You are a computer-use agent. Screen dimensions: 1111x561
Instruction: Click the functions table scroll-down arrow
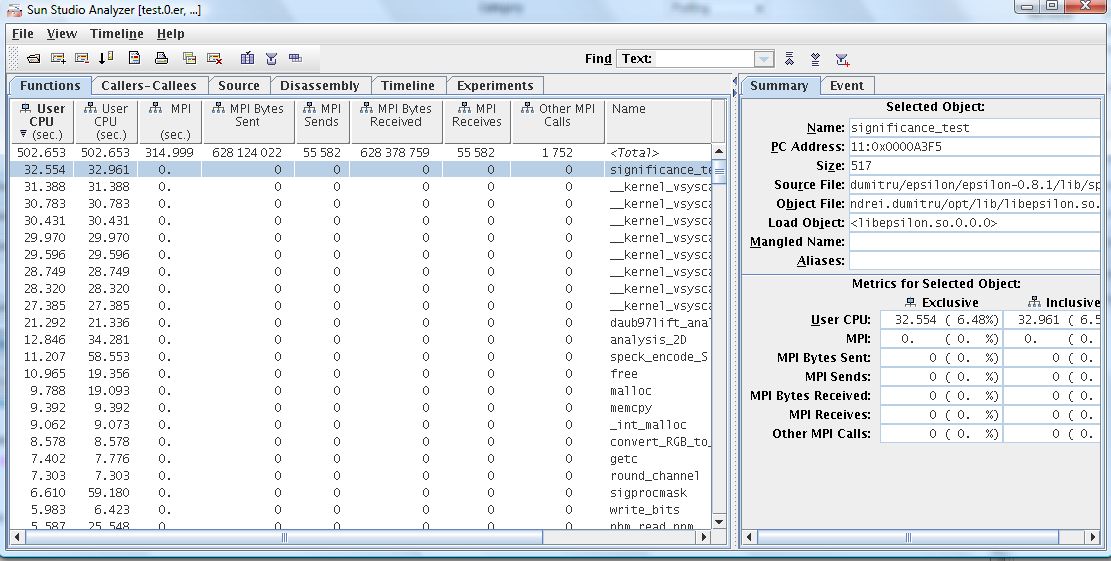pyautogui.click(x=719, y=522)
